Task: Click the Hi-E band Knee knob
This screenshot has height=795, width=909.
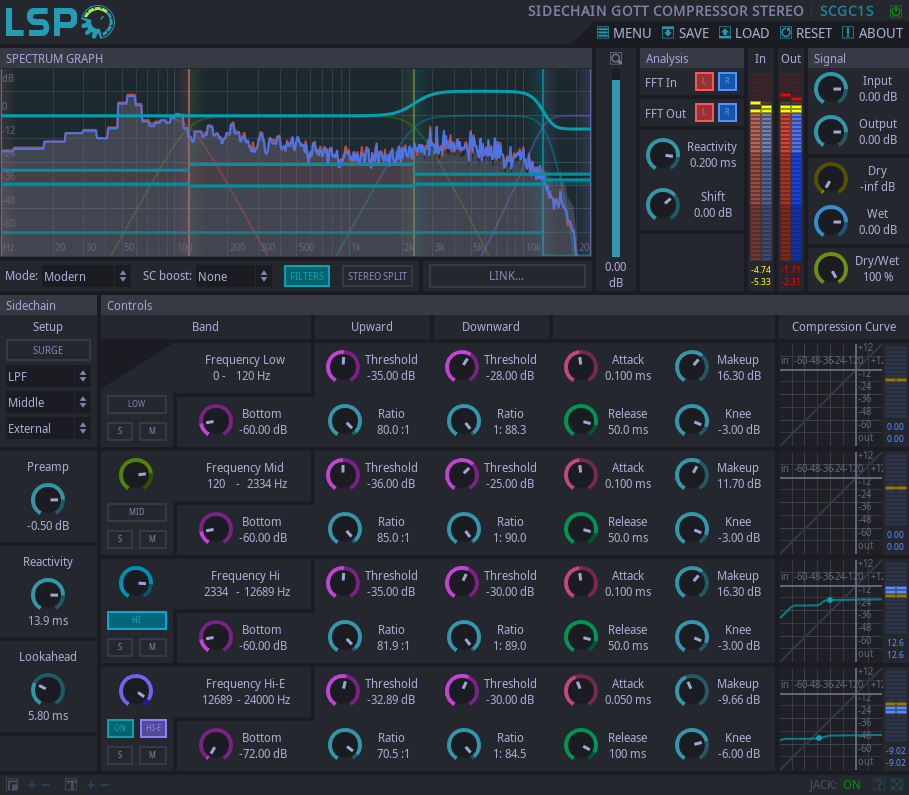Action: 692,746
